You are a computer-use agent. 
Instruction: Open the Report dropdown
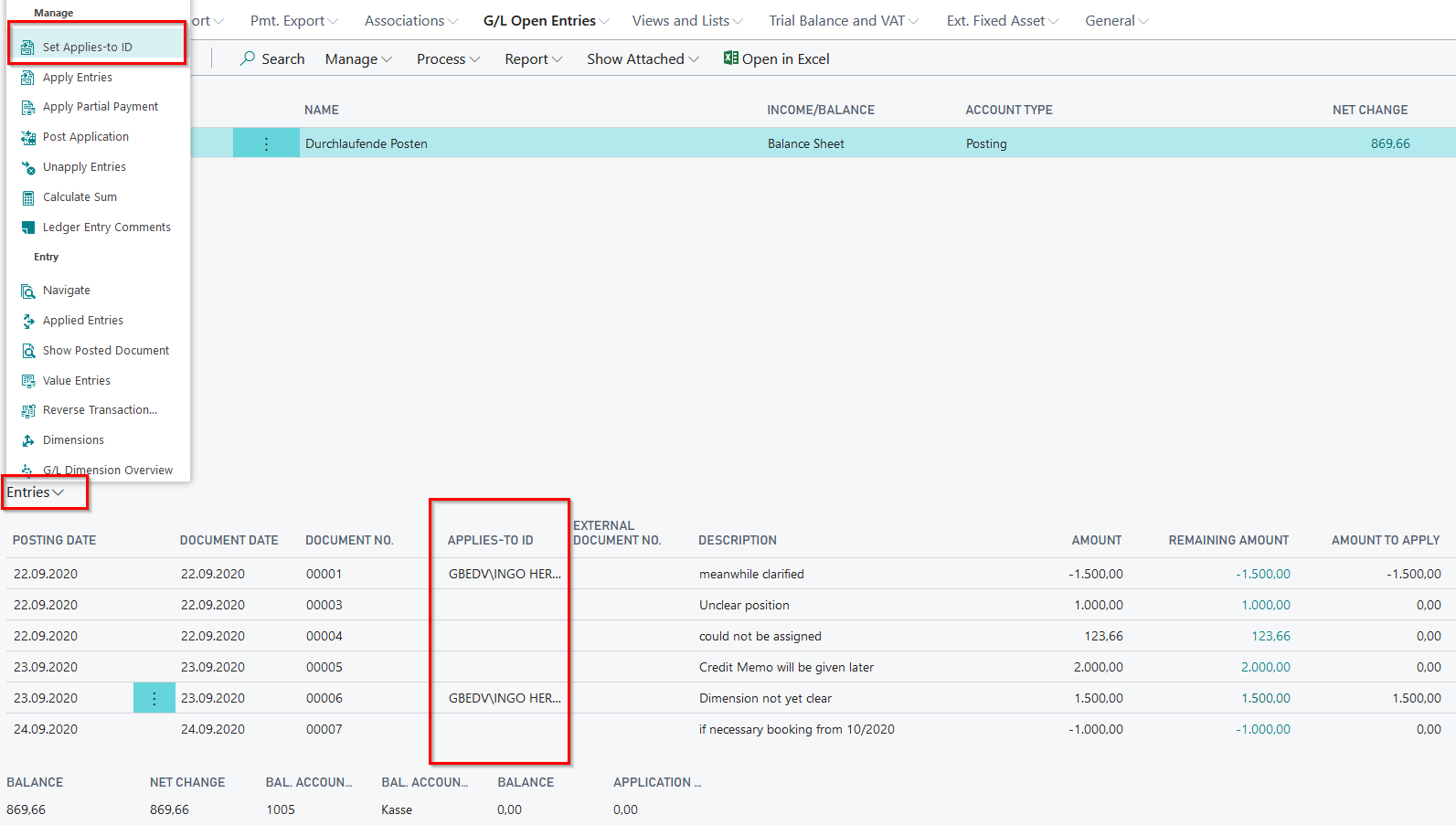tap(533, 59)
